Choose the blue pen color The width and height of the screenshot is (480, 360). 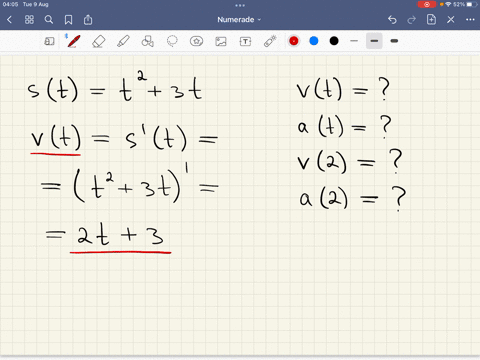[x=314, y=41]
